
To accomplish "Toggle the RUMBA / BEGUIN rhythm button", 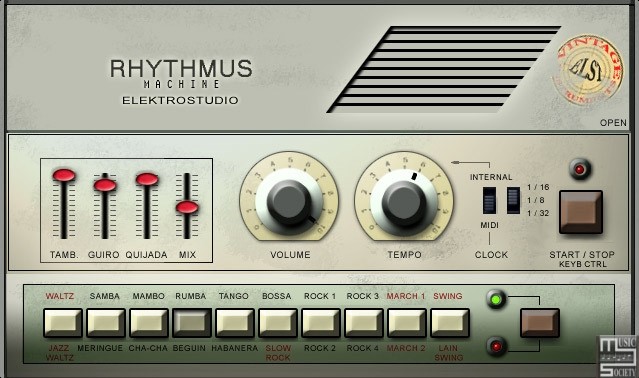I will click(192, 322).
